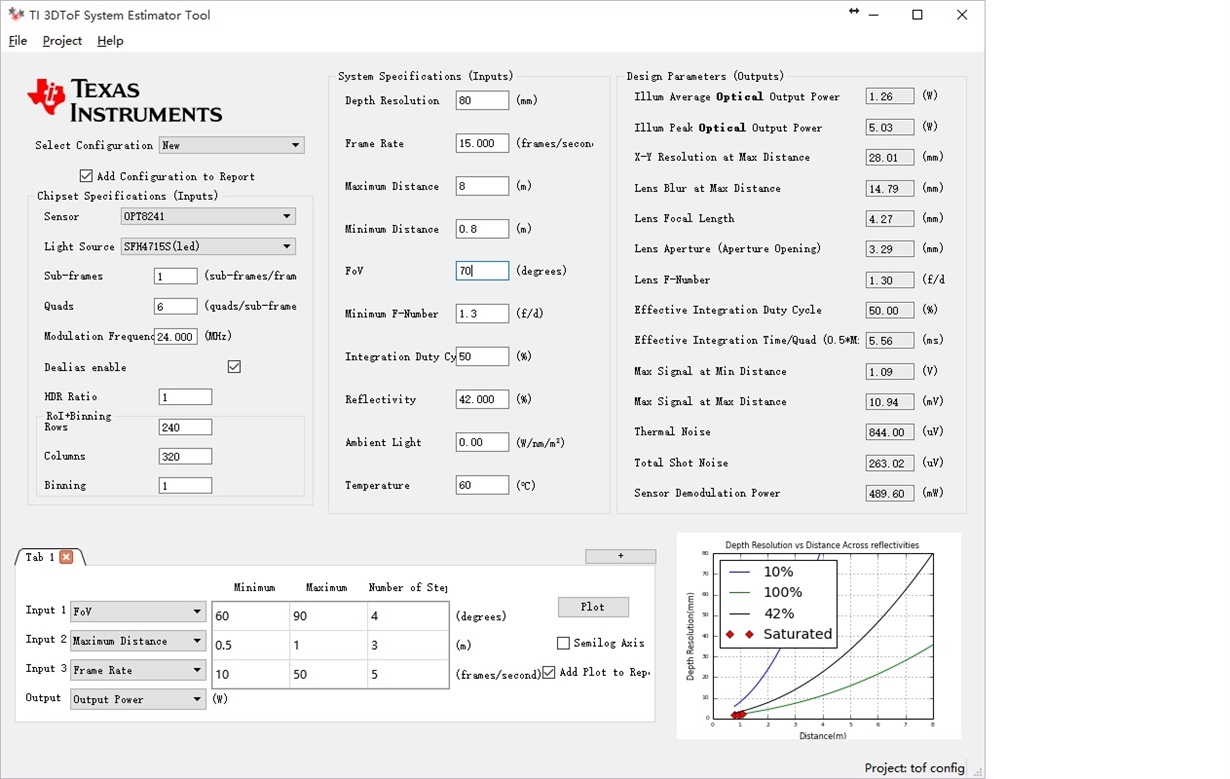Screen dimensions: 1230x779
Task: Click the Minimum F-Number input field
Action: tap(482, 314)
